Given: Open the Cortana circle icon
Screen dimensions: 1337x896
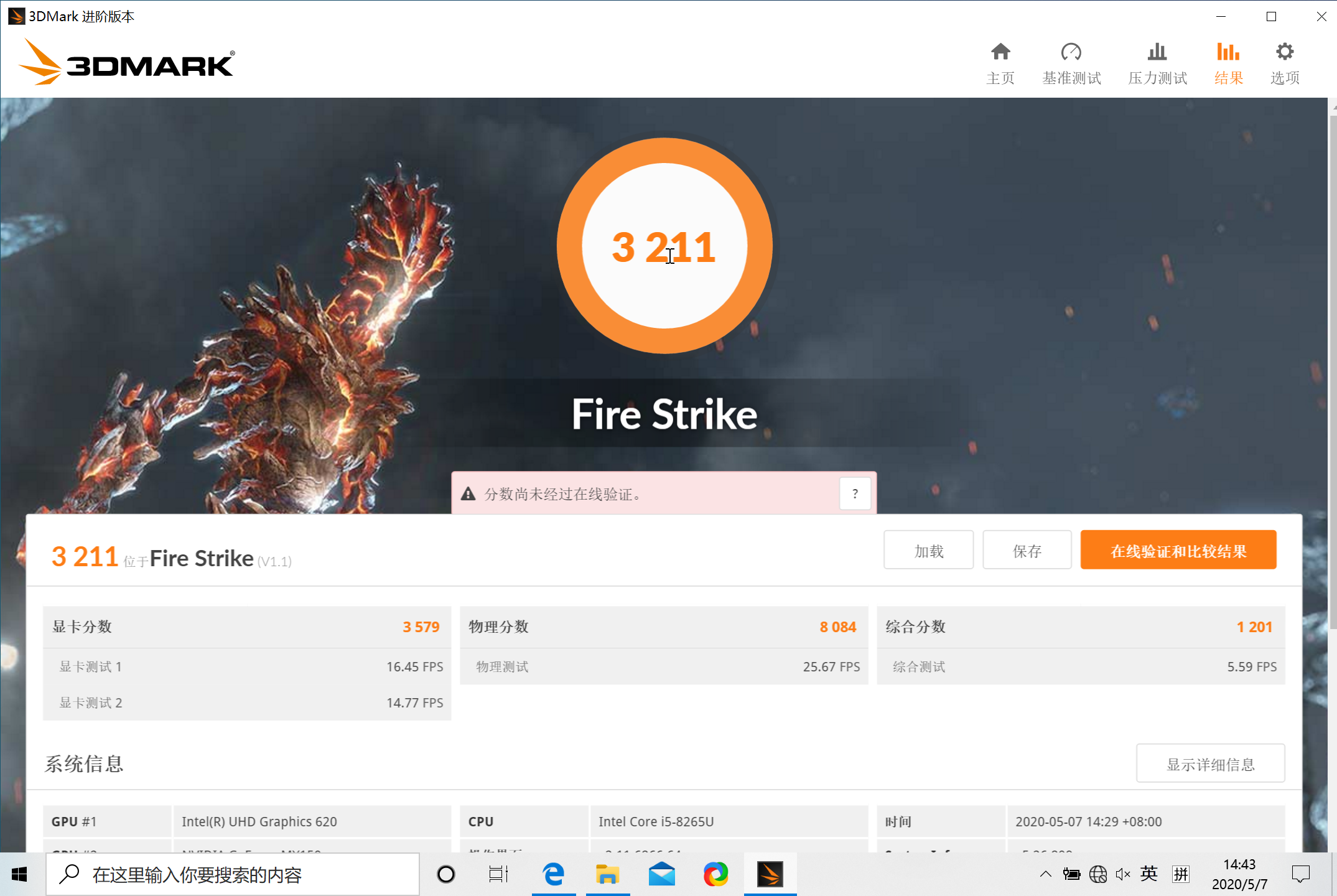Looking at the screenshot, I should coord(445,875).
